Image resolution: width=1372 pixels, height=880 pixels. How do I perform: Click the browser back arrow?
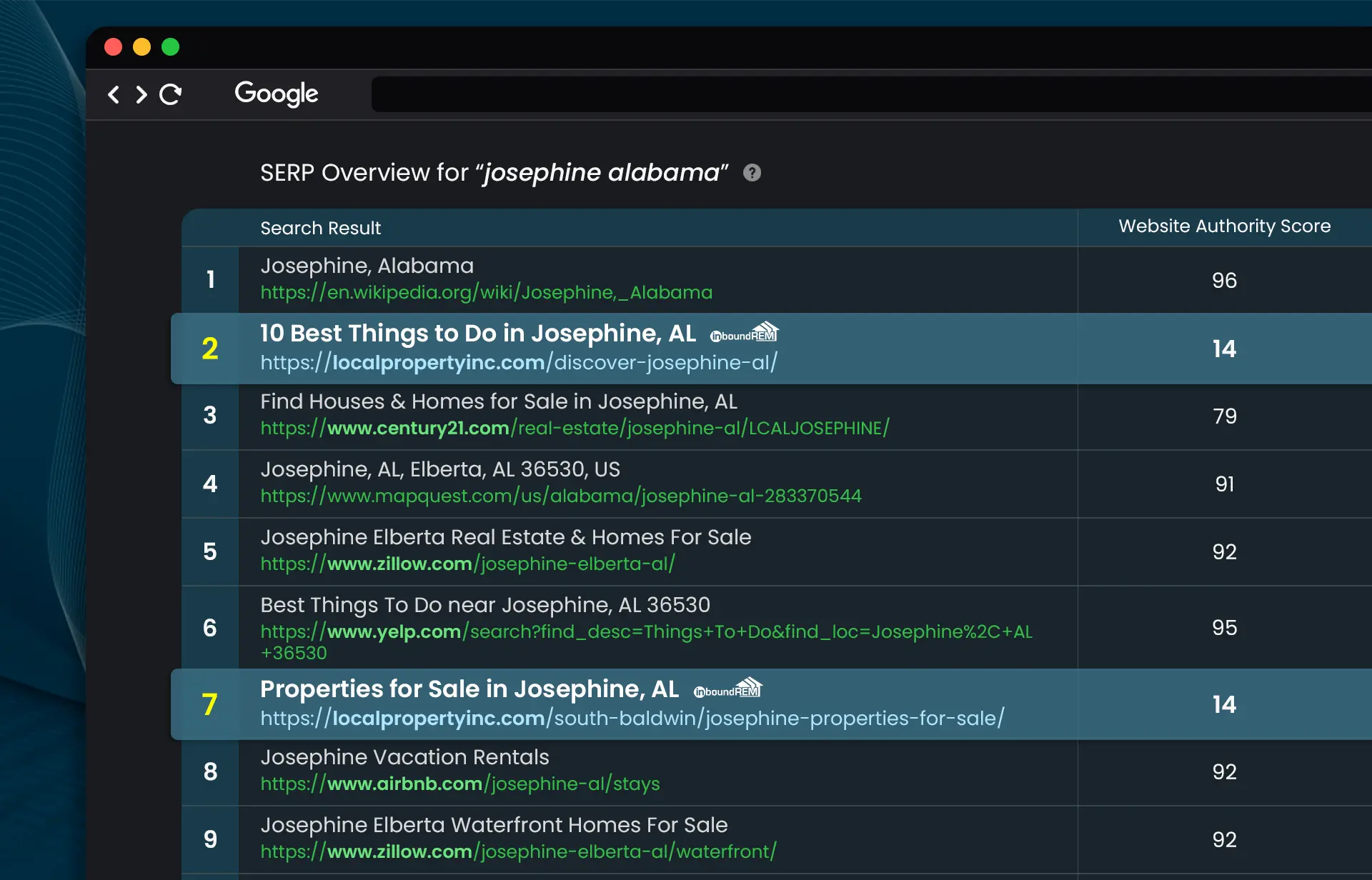pos(114,94)
